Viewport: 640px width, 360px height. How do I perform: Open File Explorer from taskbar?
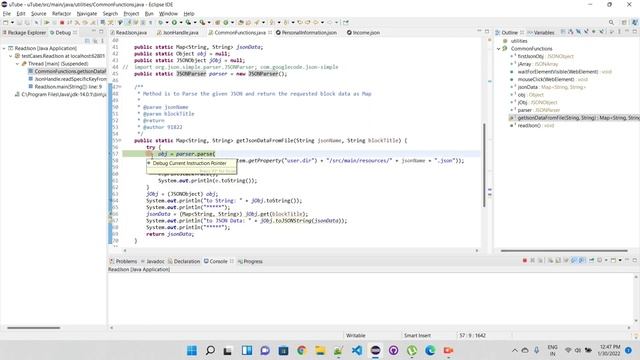320,350
